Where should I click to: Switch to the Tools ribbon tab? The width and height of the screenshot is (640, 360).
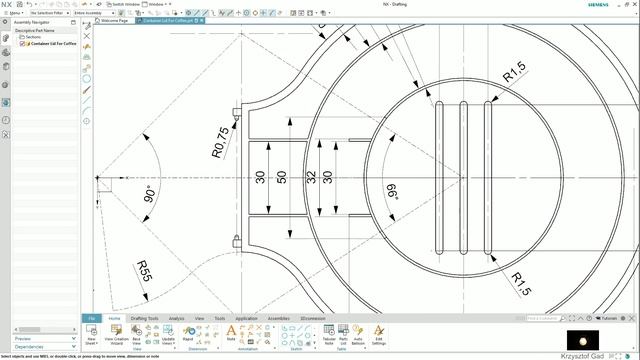pos(220,318)
